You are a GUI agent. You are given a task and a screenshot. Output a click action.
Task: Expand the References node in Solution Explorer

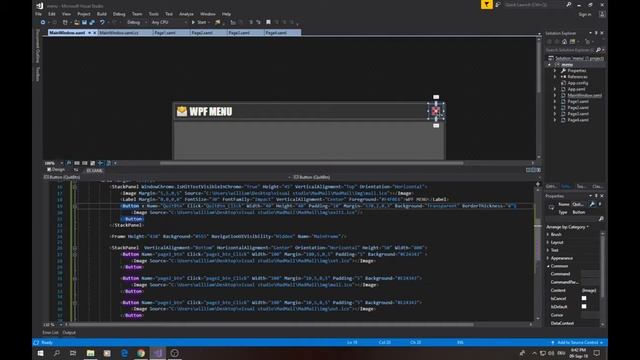(555, 77)
